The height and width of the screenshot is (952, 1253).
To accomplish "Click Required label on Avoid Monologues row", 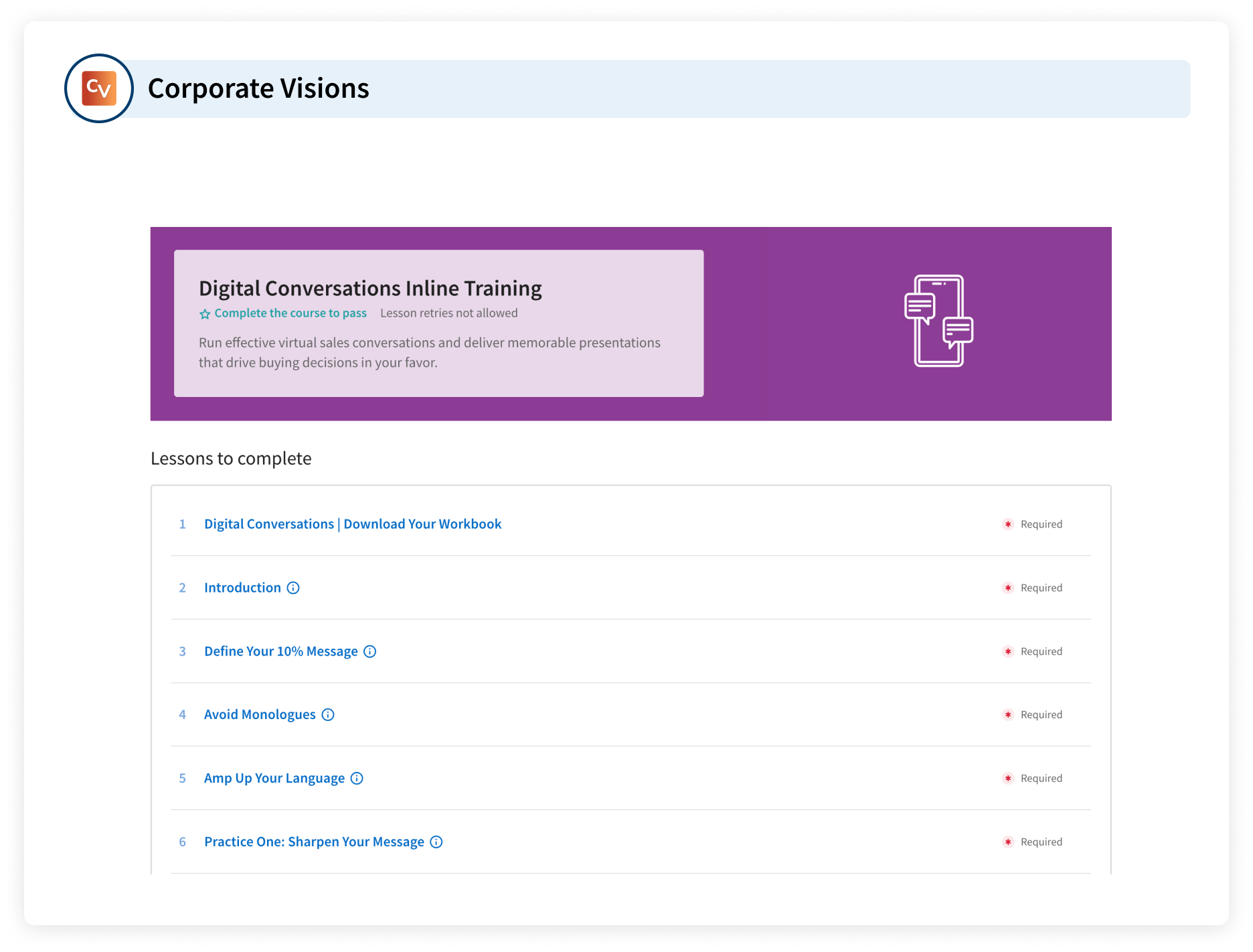I will pyautogui.click(x=1041, y=715).
